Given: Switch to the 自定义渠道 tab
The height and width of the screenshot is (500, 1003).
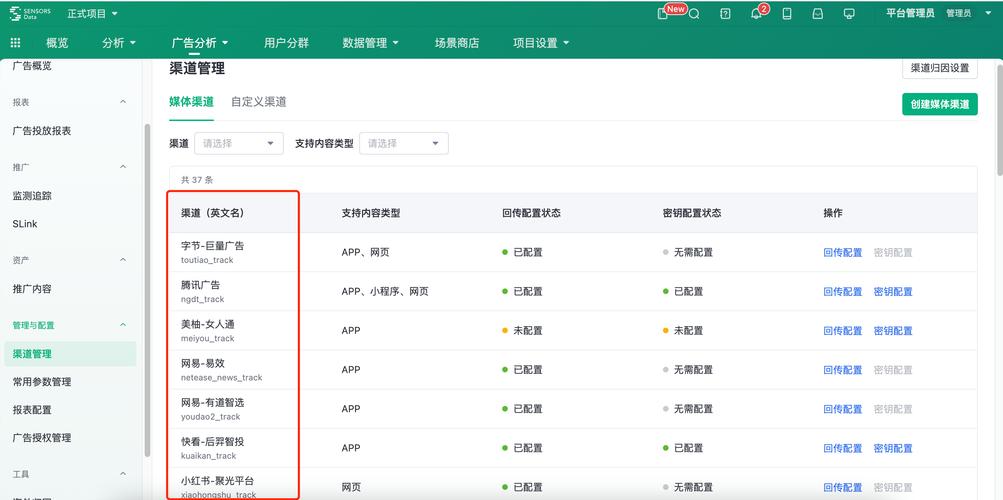Looking at the screenshot, I should click(258, 102).
